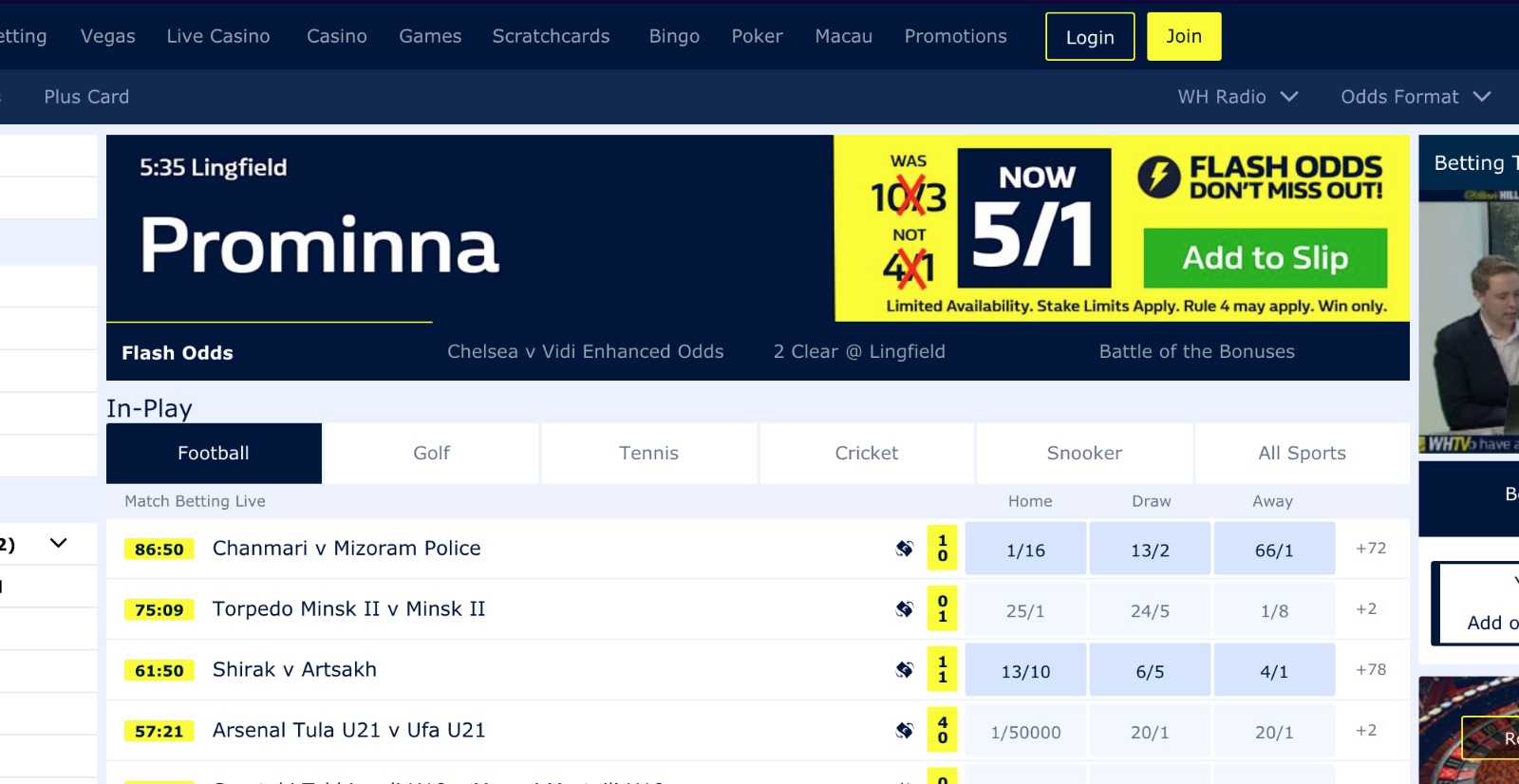This screenshot has width=1519, height=784.
Task: Click the Flash Odds lightning bolt icon
Action: coord(1159,177)
